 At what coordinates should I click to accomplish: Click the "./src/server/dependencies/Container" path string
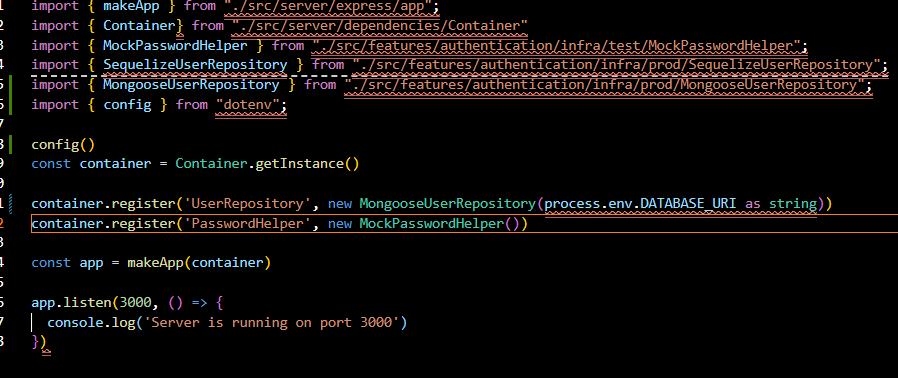(x=380, y=26)
